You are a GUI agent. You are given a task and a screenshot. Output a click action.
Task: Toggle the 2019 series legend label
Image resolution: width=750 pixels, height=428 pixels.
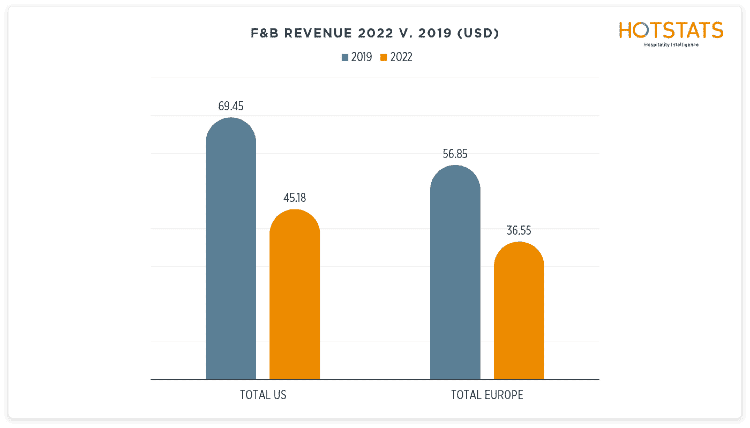click(361, 57)
